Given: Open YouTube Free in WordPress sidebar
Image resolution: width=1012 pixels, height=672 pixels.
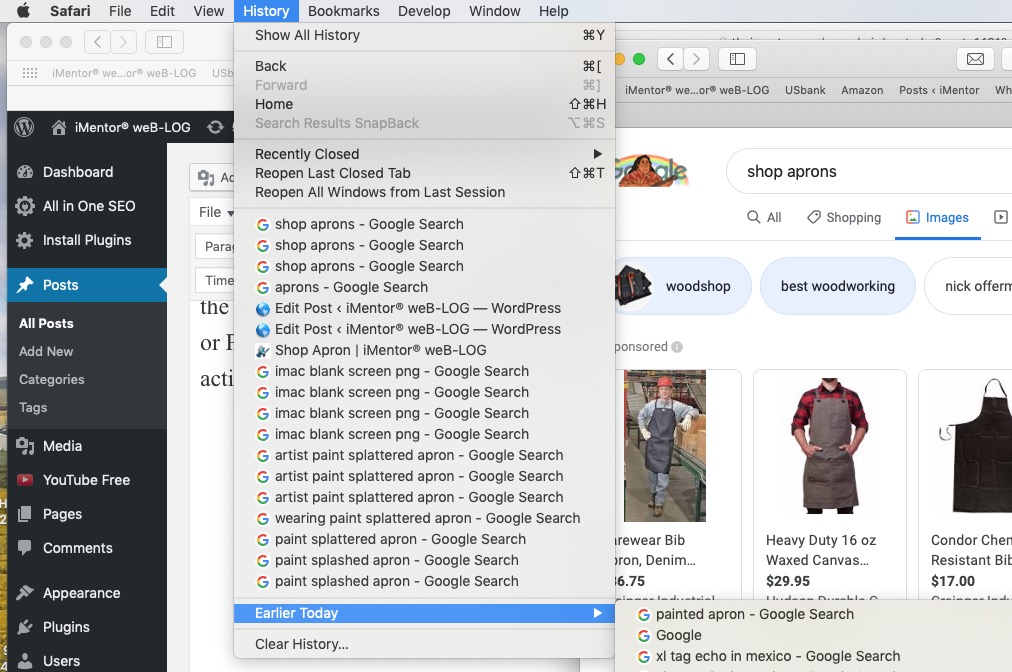Looking at the screenshot, I should click(87, 480).
